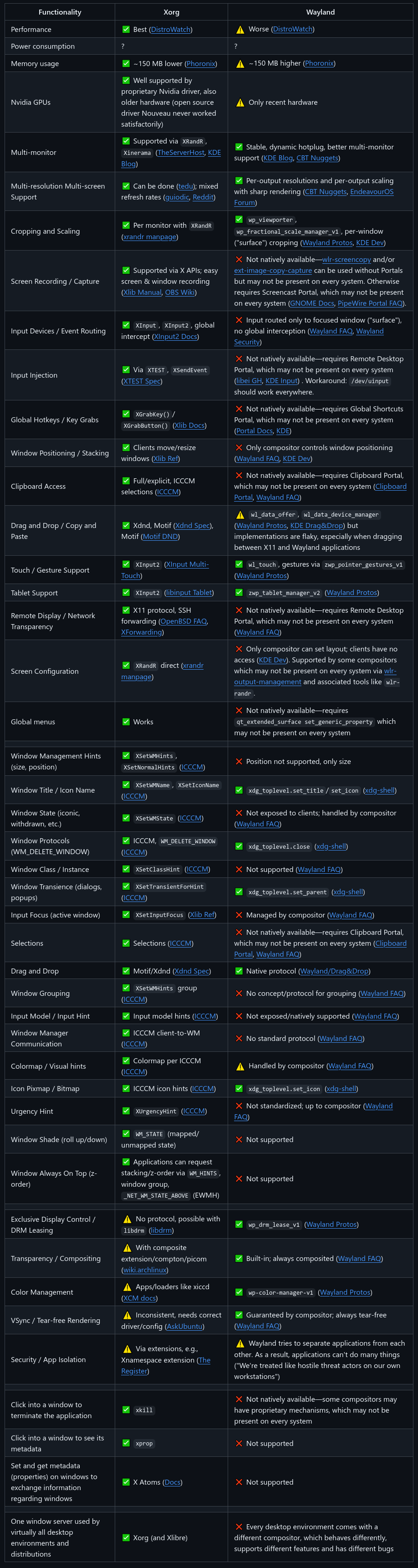
Task: Open the EndeavourOS Forum link
Action: coord(371,192)
